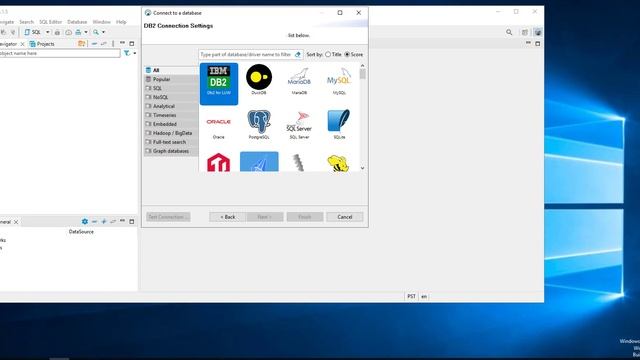The width and height of the screenshot is (640, 360).
Task: Click the DataSource column header
Action: point(81,231)
